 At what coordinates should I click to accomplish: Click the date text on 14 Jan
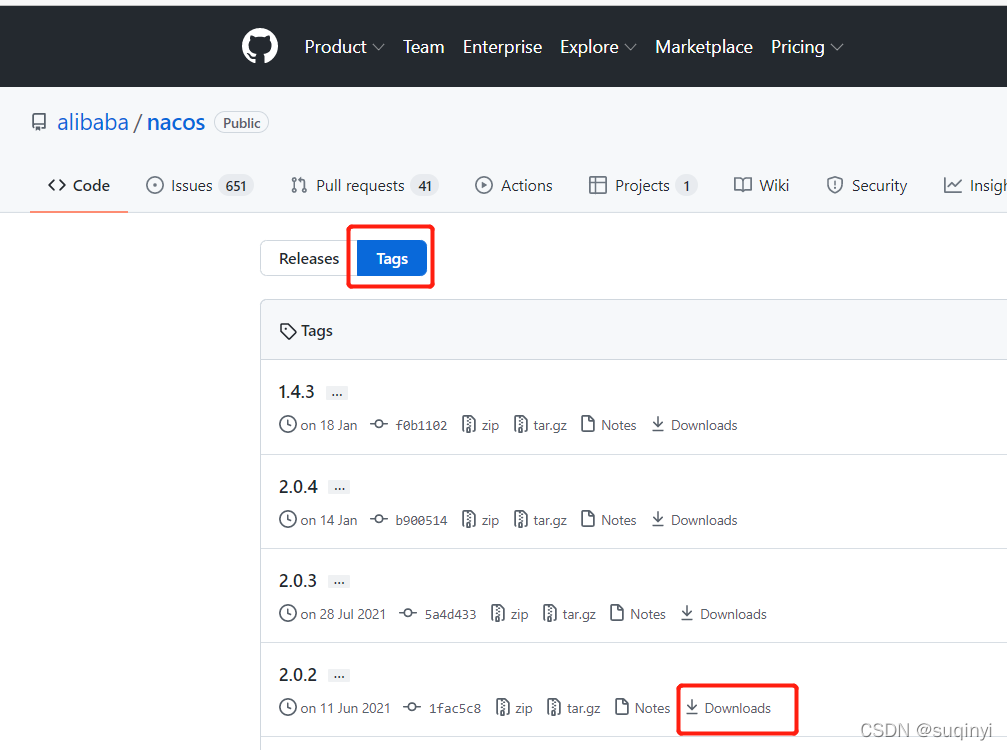[x=329, y=520]
